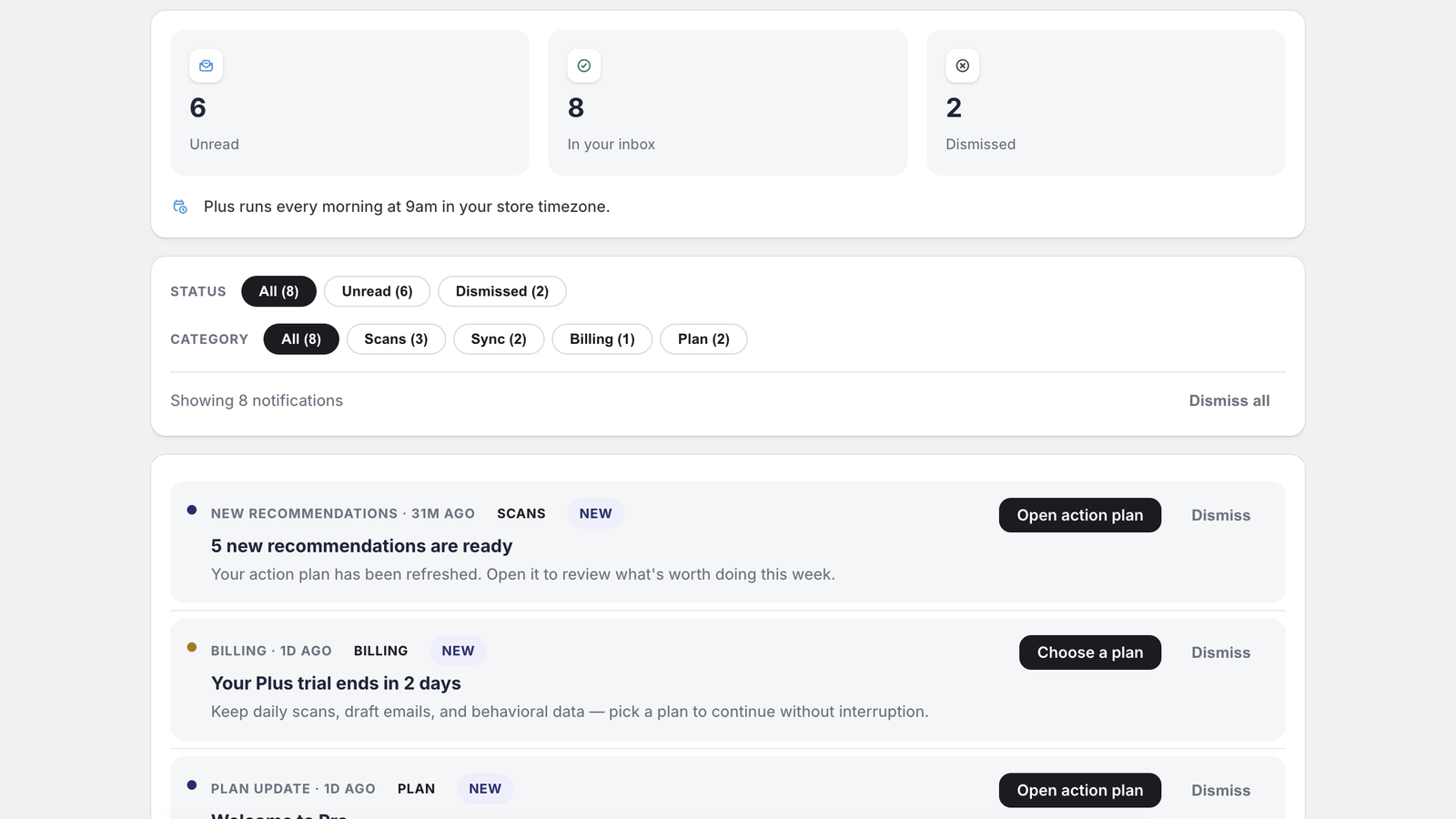Click 'Plus runs every morning at 9am' text
Image resolution: width=1456 pixels, height=819 pixels.
(407, 207)
